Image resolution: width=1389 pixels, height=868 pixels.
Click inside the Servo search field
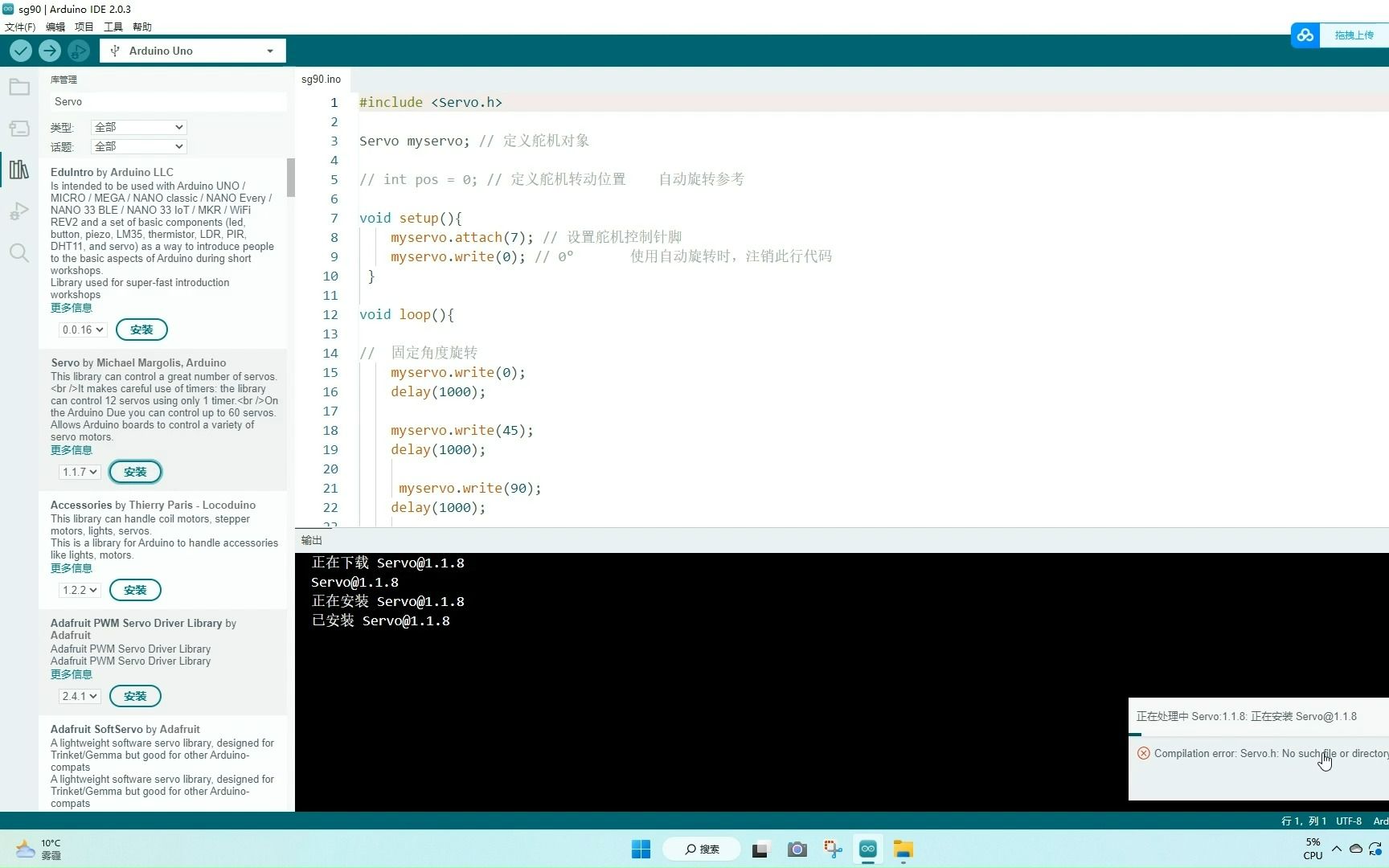pyautogui.click(x=166, y=101)
